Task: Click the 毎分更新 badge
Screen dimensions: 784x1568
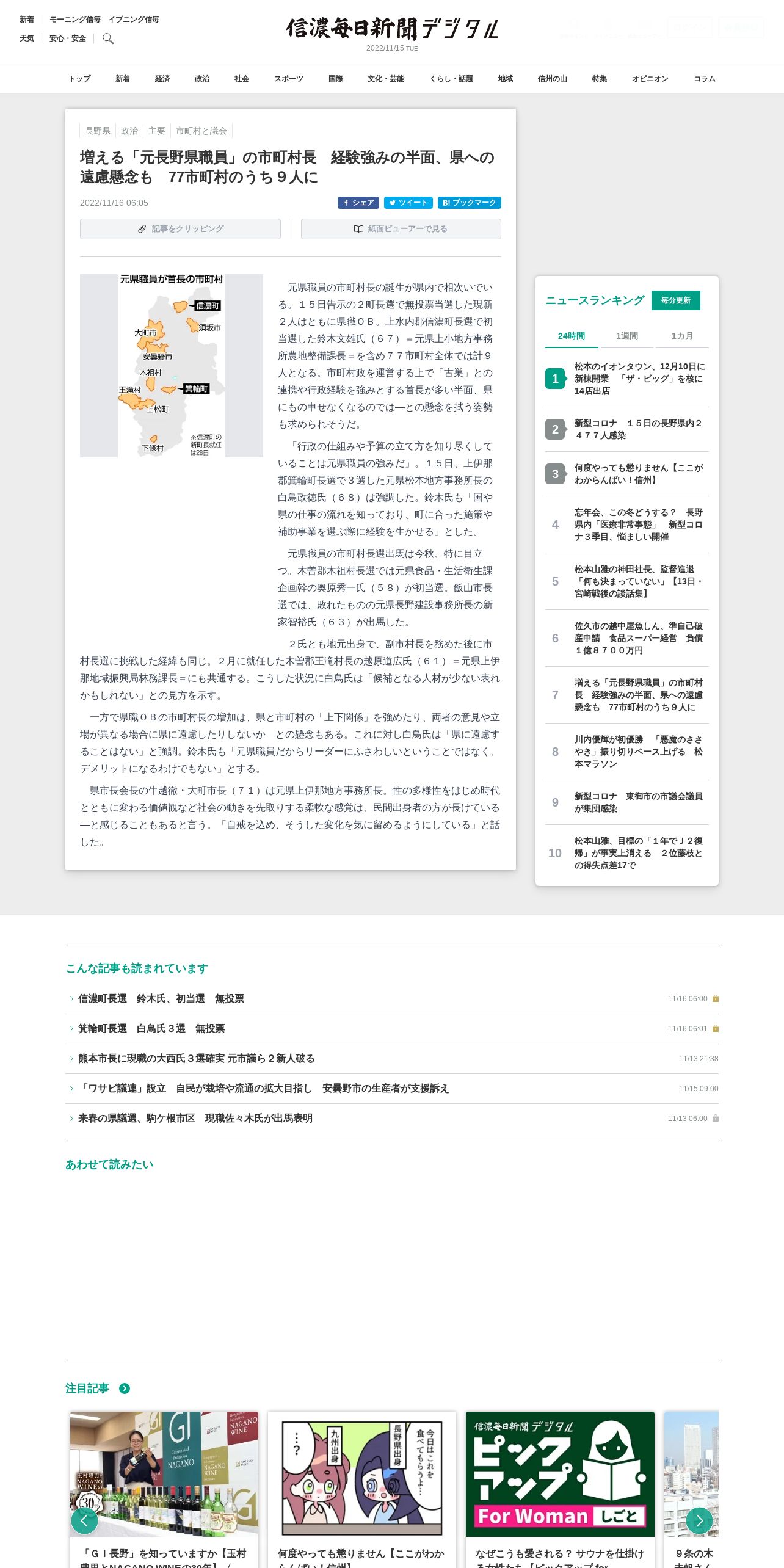Action: tap(676, 300)
